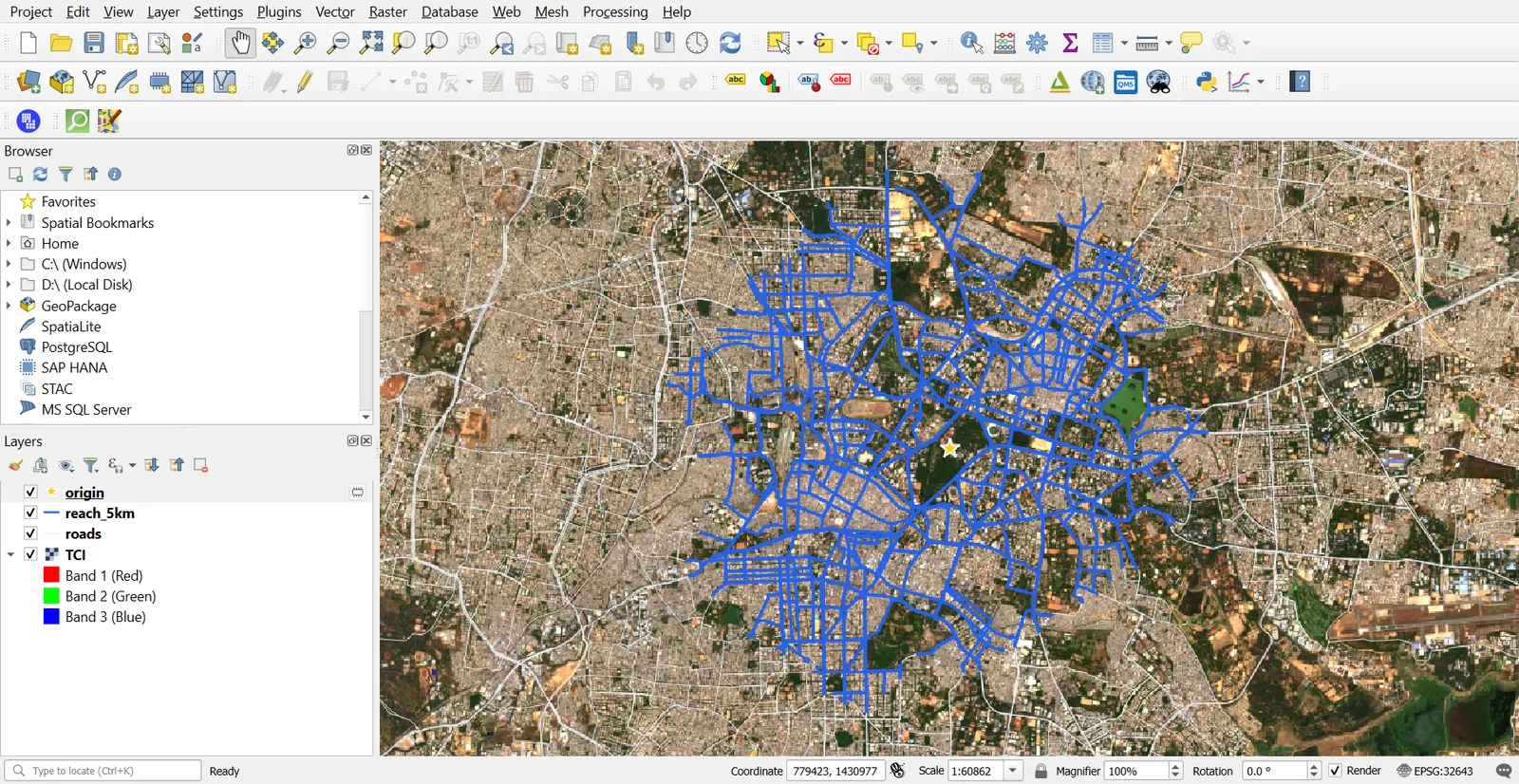Open the Processing menu
This screenshot has width=1519, height=784.
pyautogui.click(x=615, y=11)
